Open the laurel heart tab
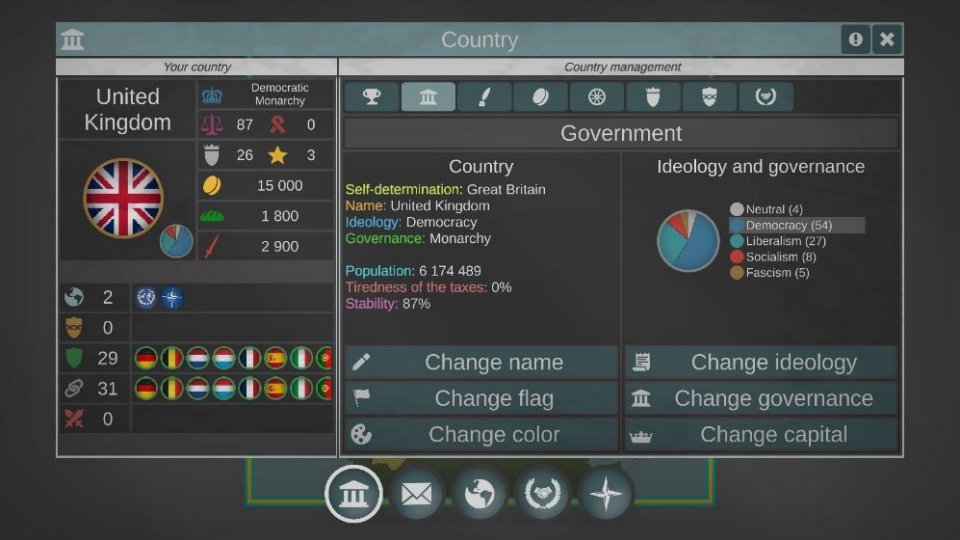Image resolution: width=960 pixels, height=540 pixels. point(766,97)
